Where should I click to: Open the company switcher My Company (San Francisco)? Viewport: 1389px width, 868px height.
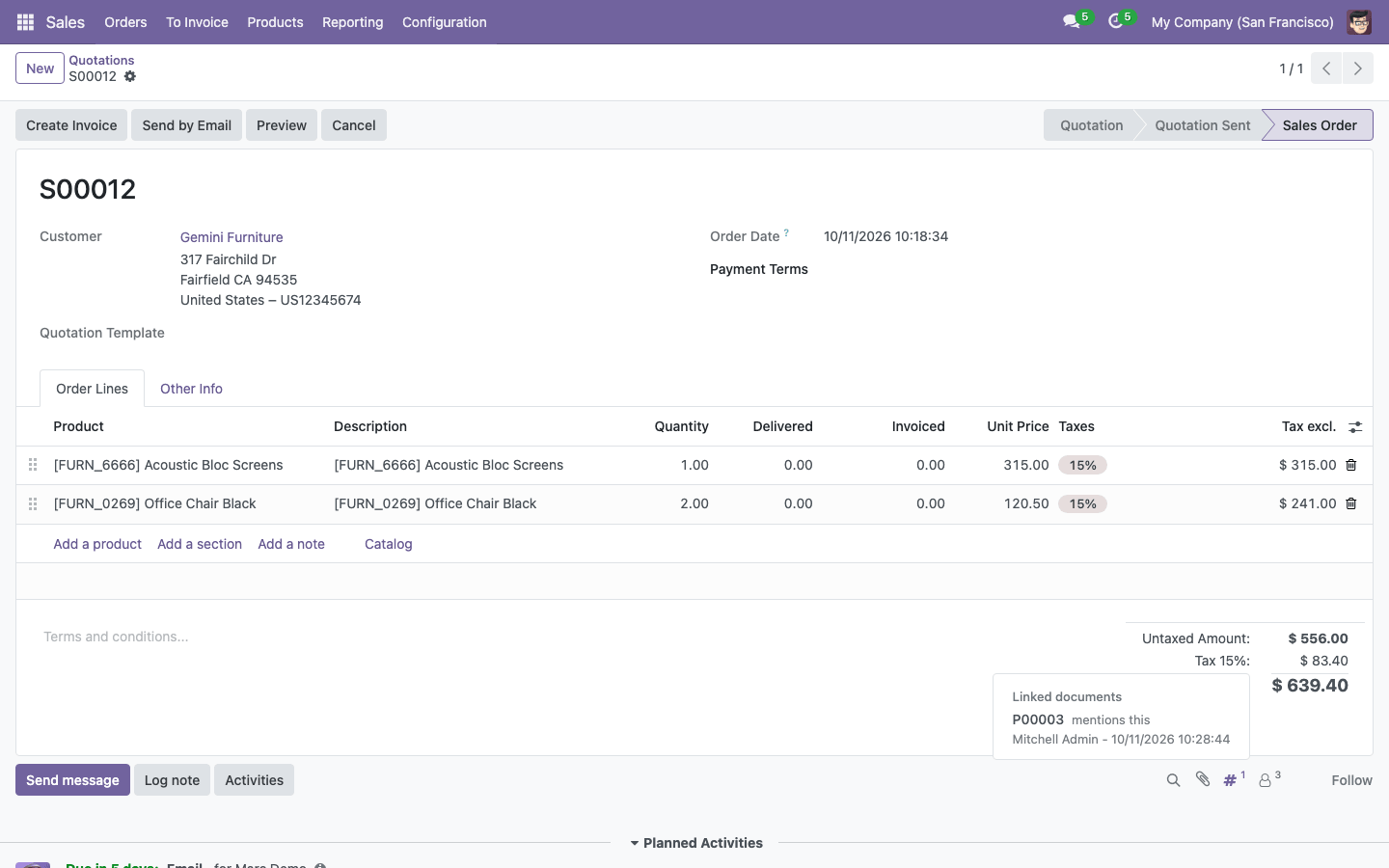[x=1242, y=22]
